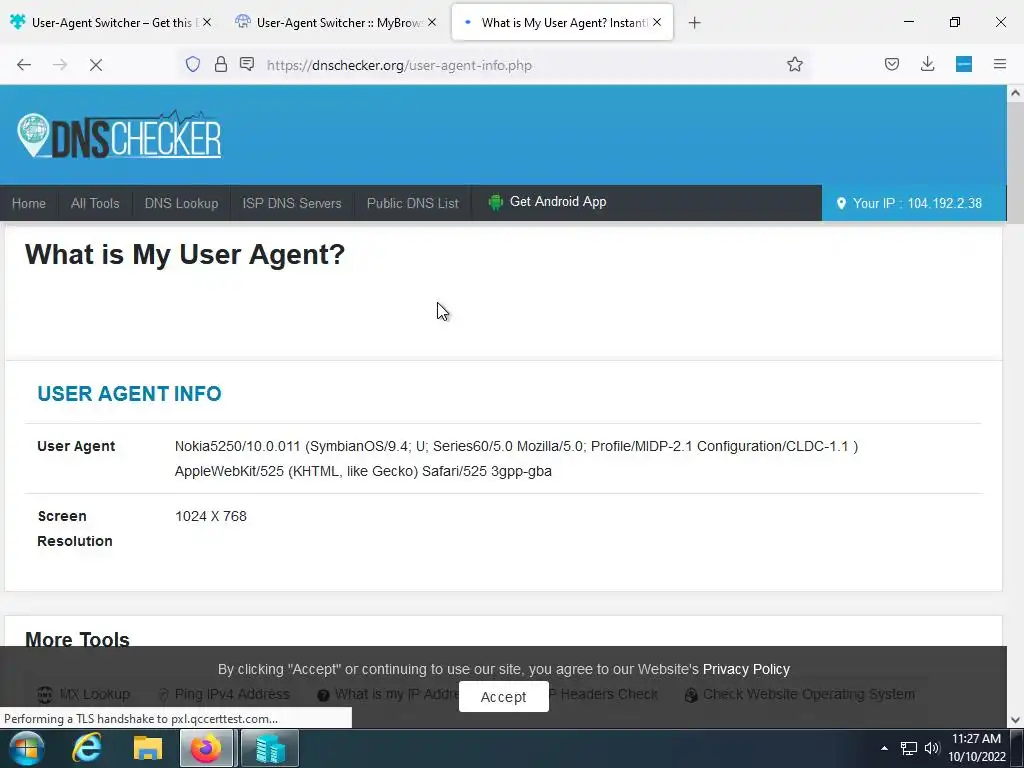Open the Firefox application menu
Screen dimensions: 1024x768
coord(1000,64)
